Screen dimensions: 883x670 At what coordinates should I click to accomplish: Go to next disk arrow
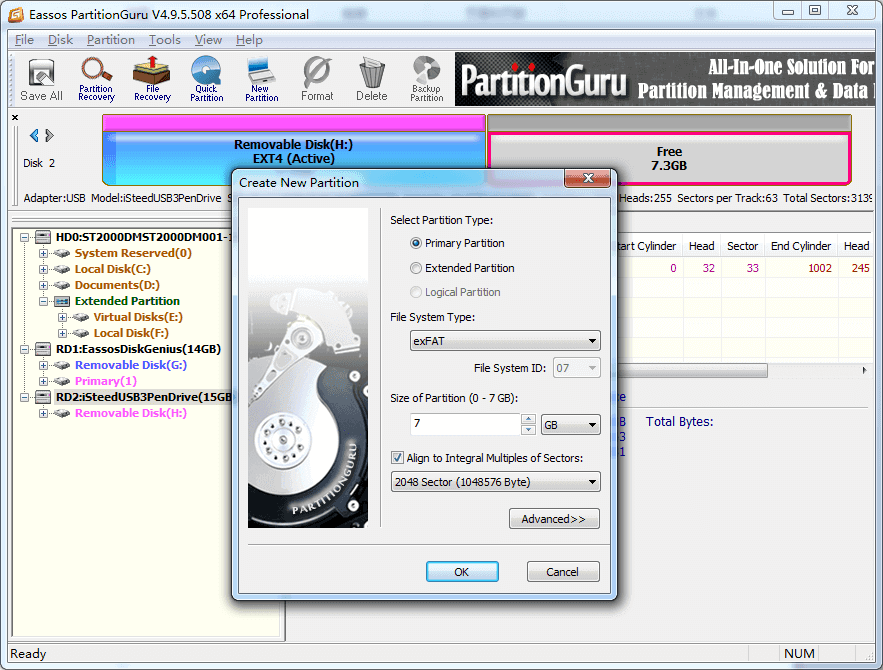click(x=50, y=135)
